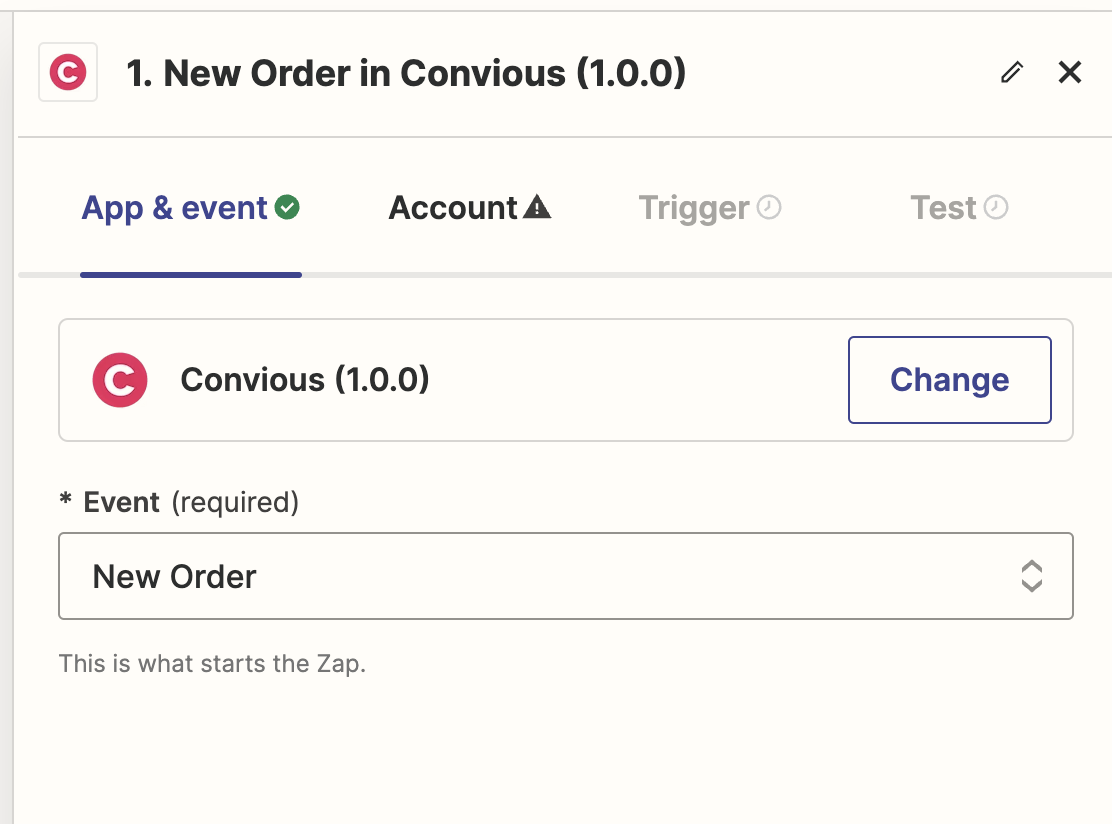Open the Account tab
1112x824 pixels.
pyautogui.click(x=453, y=208)
